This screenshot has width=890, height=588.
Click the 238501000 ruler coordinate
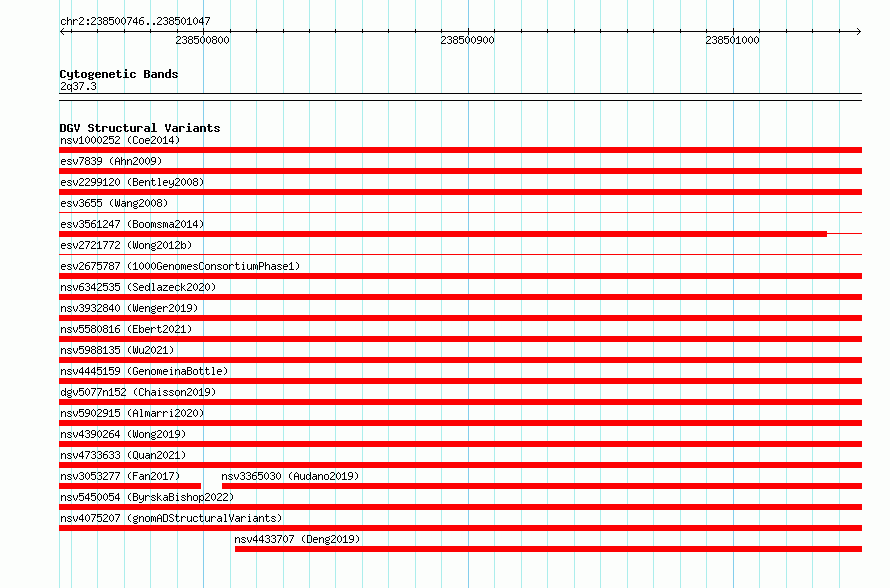coord(732,40)
